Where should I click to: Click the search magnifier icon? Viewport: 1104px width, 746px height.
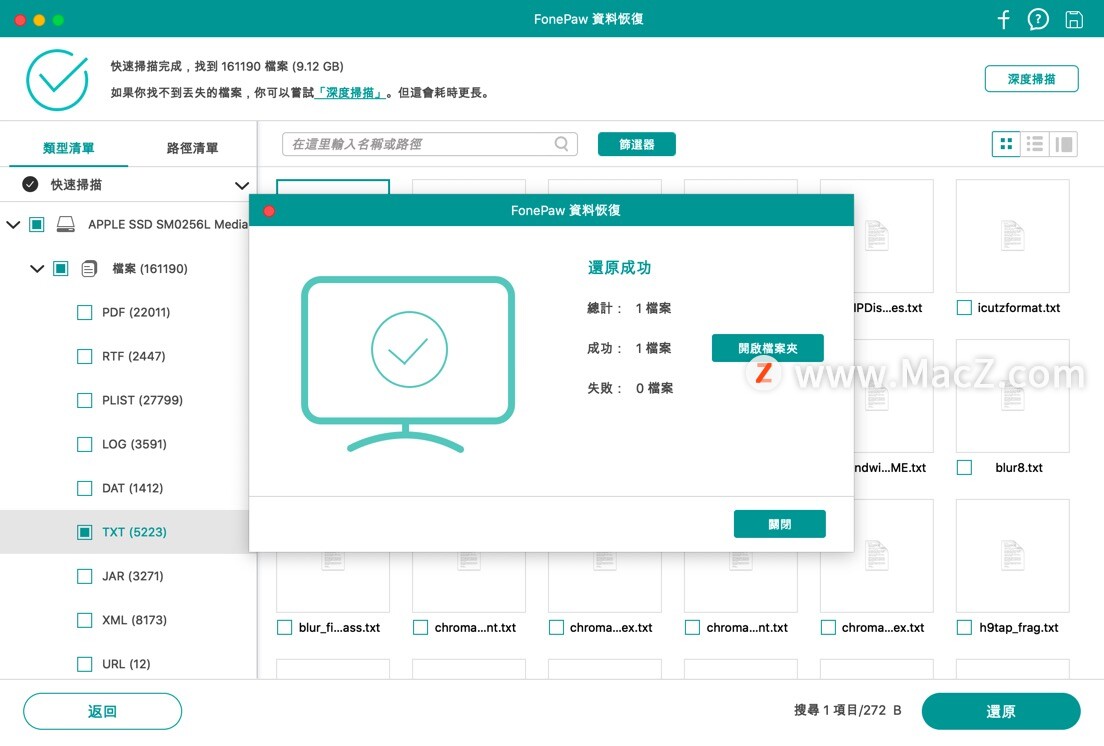561,144
